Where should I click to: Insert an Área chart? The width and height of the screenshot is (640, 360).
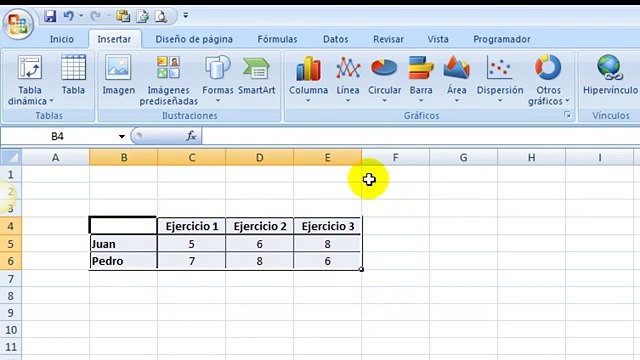pyautogui.click(x=456, y=79)
